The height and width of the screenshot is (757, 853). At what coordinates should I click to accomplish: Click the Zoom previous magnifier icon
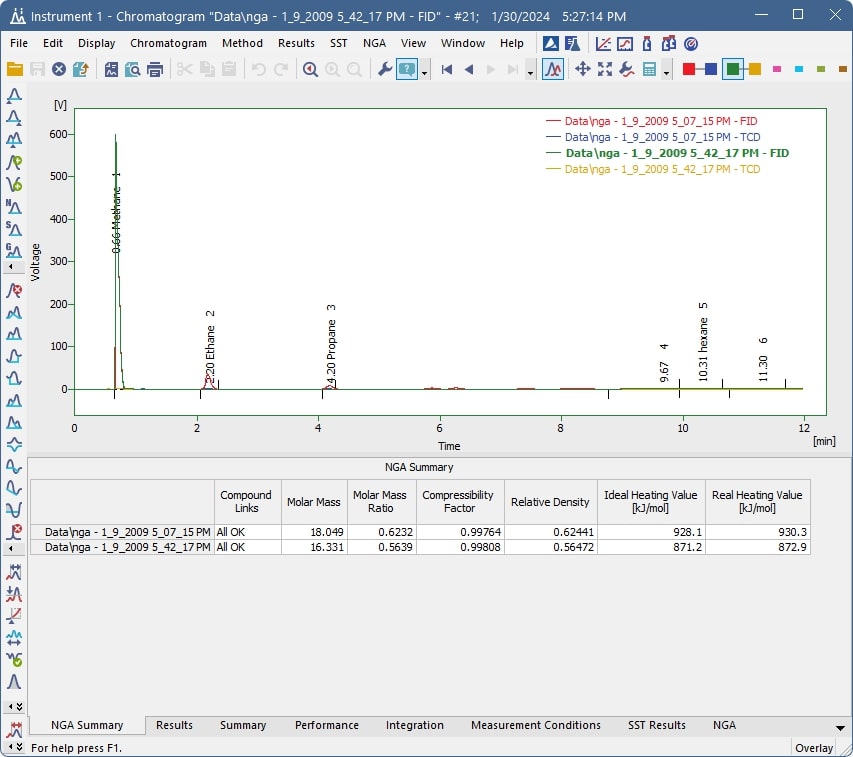(x=310, y=69)
